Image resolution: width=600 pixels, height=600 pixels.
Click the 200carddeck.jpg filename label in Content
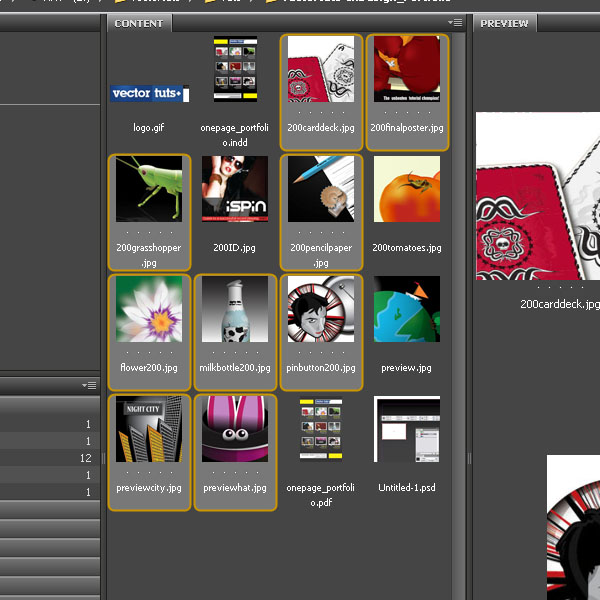(321, 128)
